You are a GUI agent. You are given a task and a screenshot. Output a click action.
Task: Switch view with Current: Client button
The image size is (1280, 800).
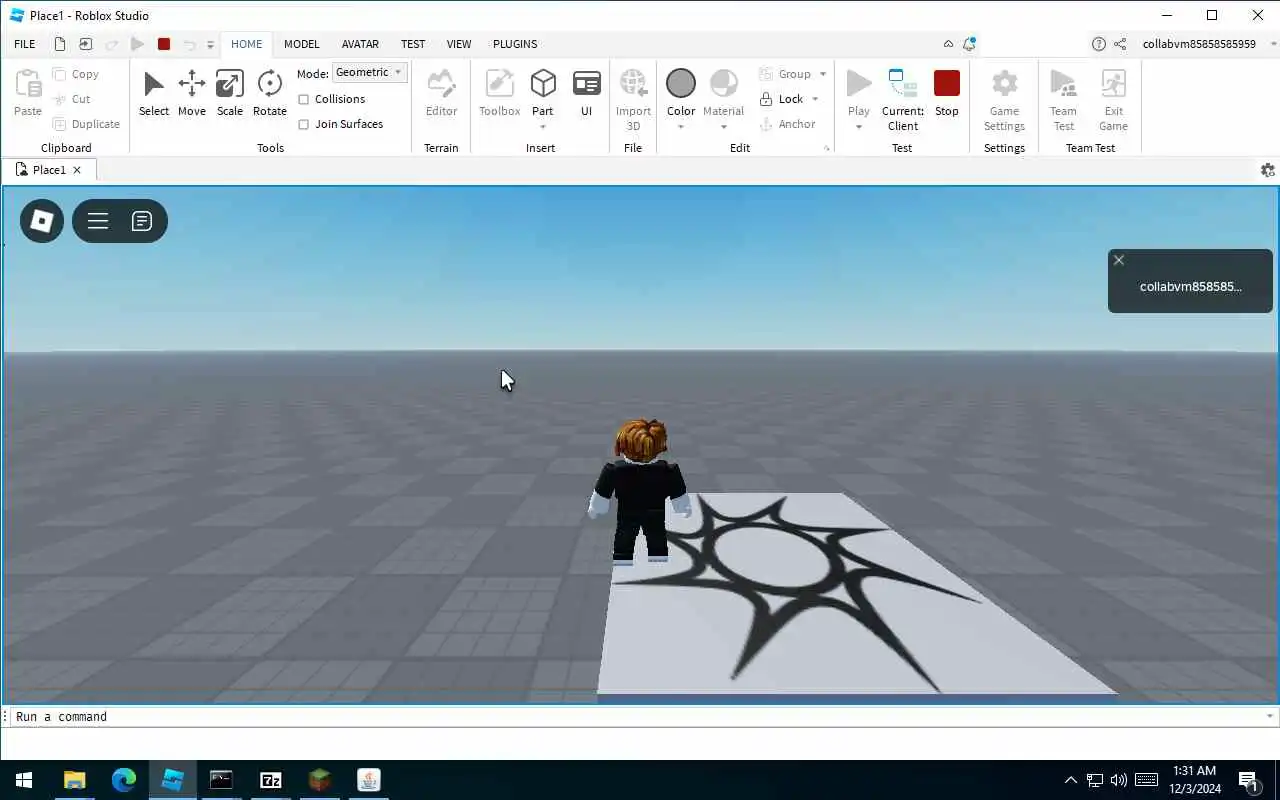pos(903,100)
